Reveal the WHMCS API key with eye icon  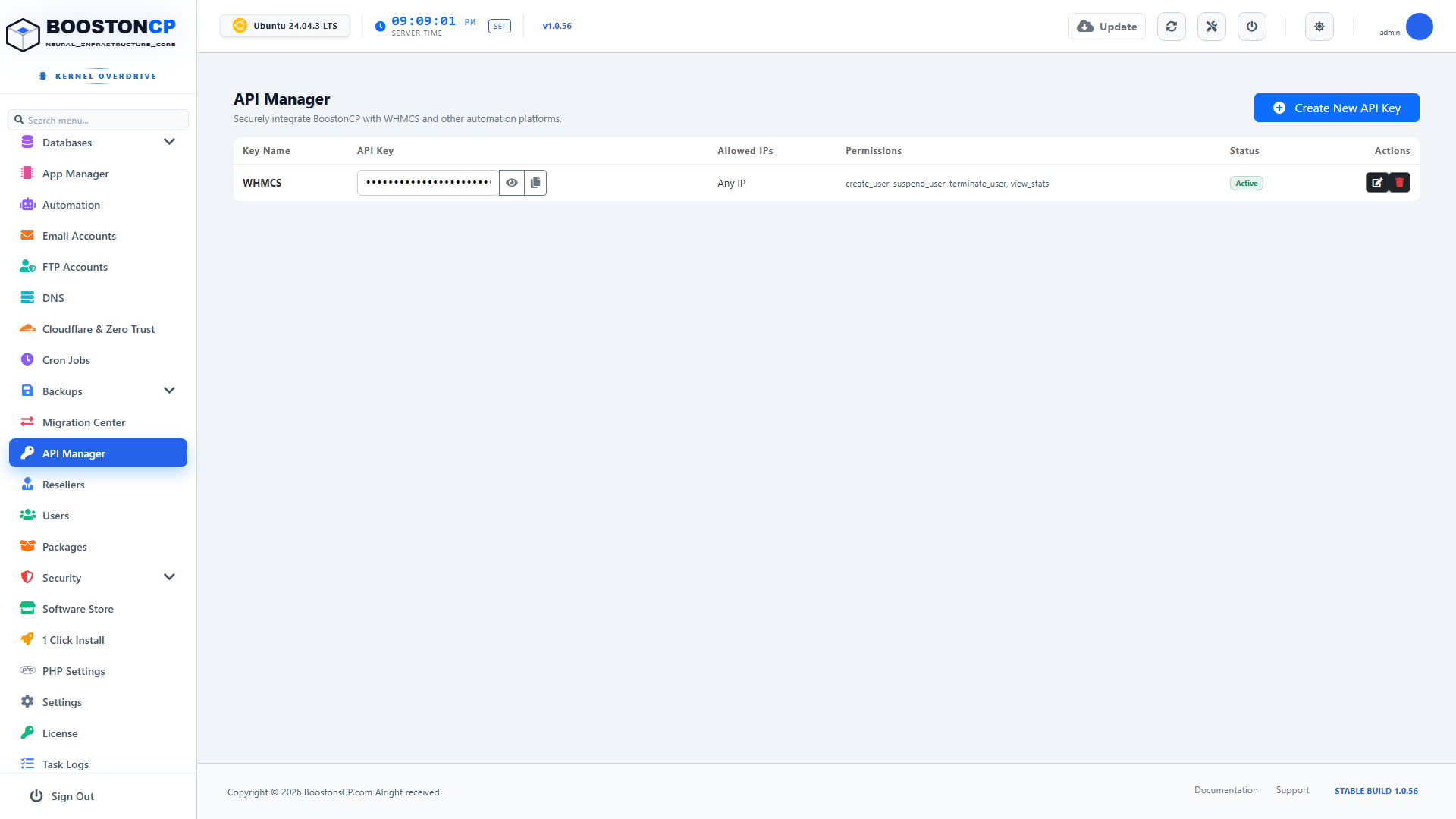pyautogui.click(x=512, y=183)
